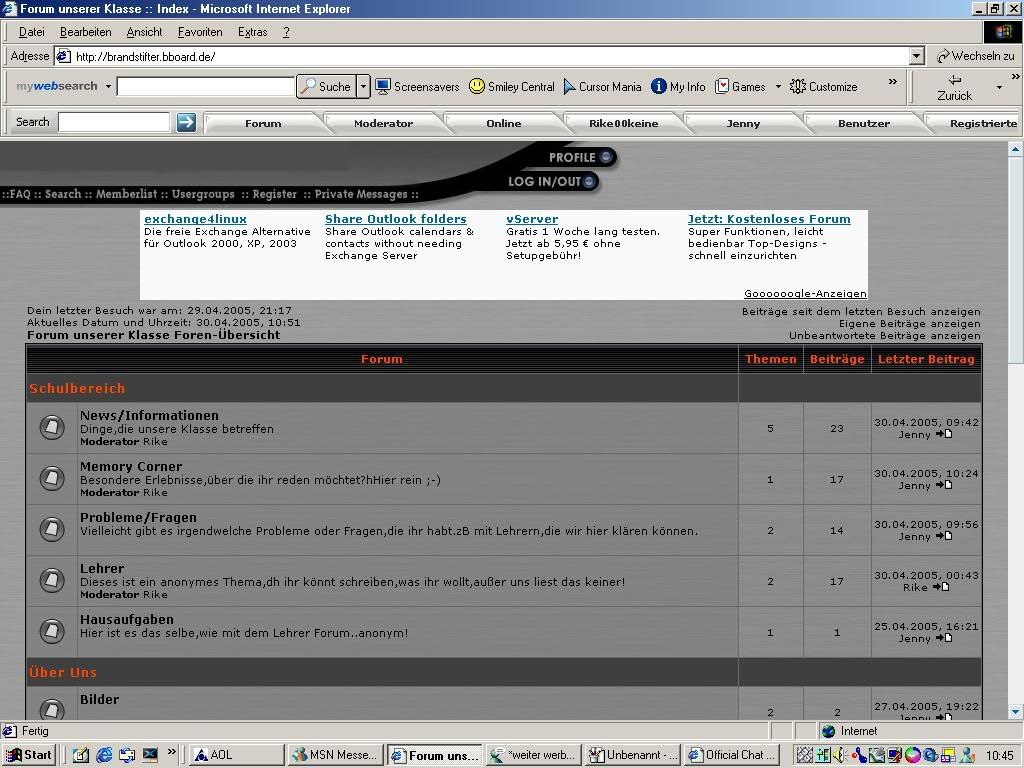Open Unbeantwortete Beiträge anzeigen link
Image resolution: width=1024 pixels, height=768 pixels.
pyautogui.click(x=884, y=336)
